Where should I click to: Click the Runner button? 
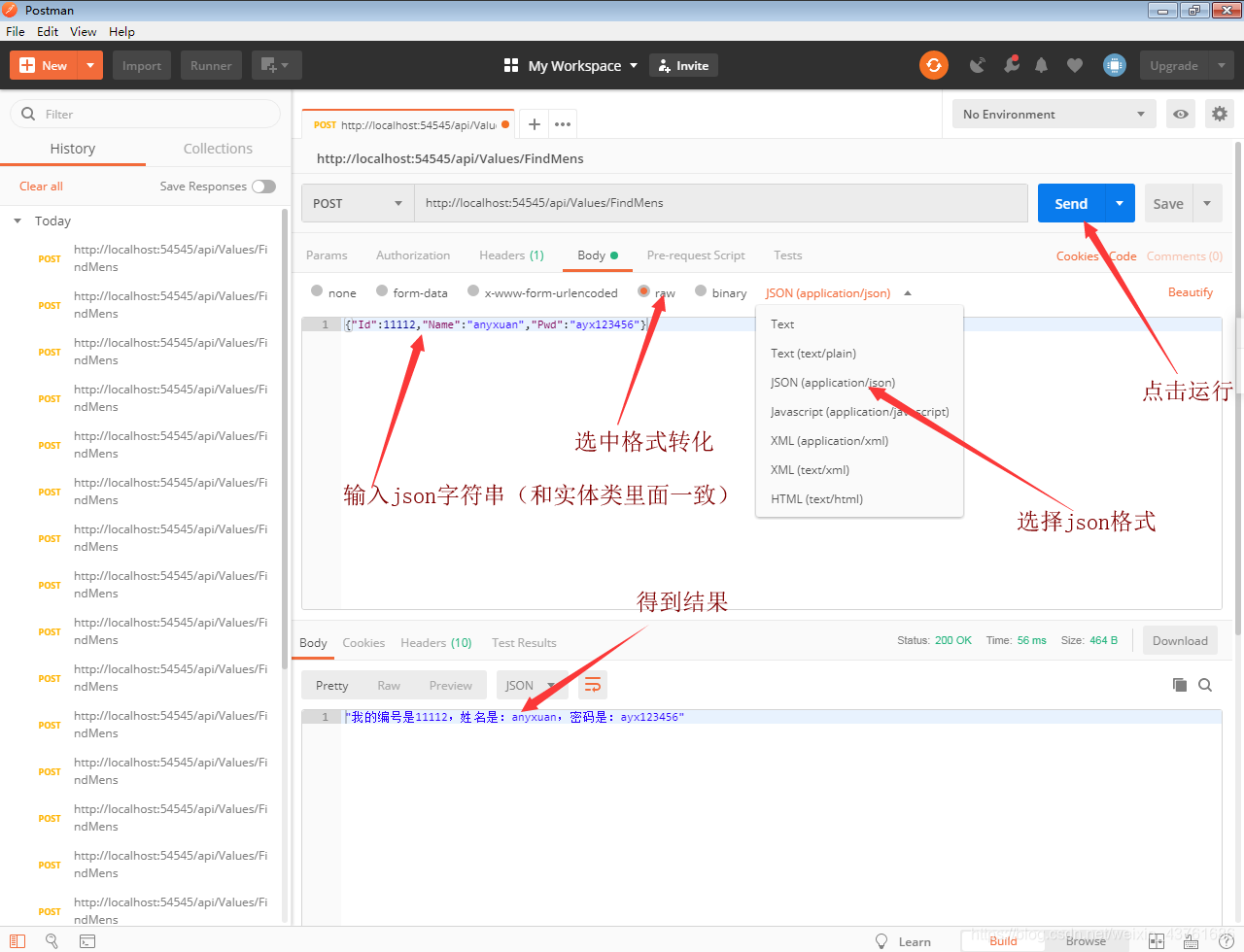(211, 65)
